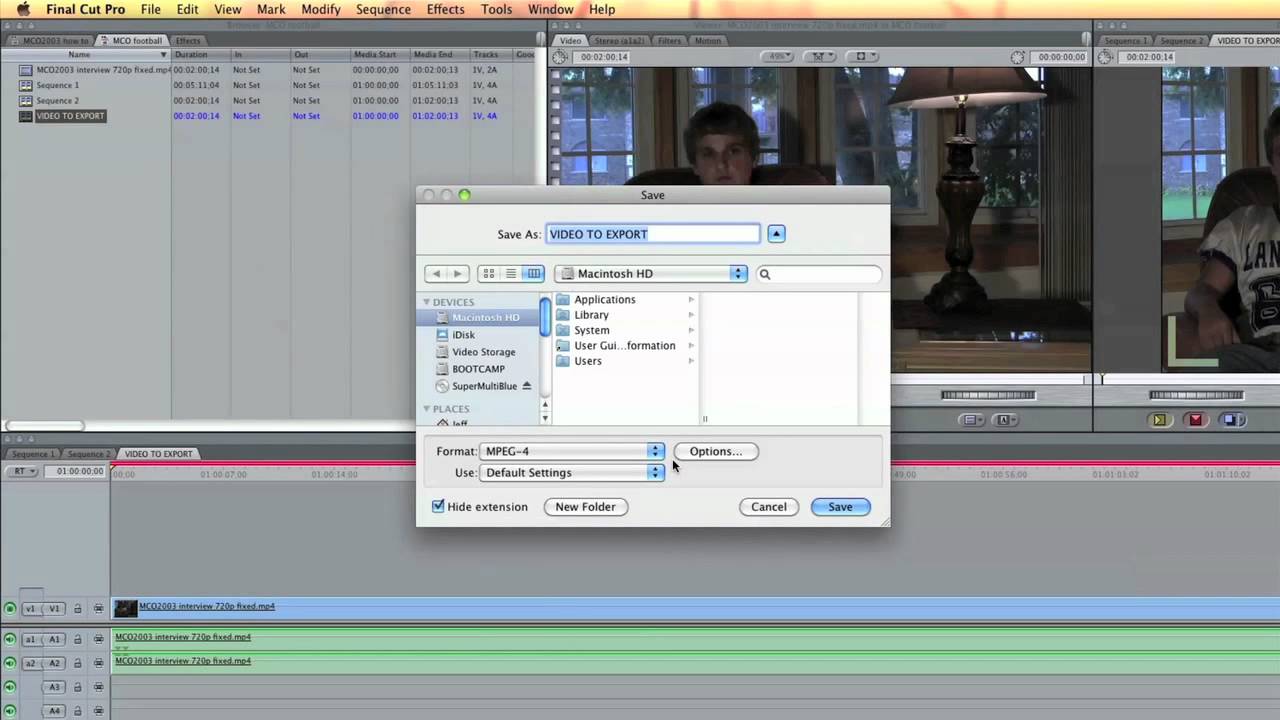Select Video Storage drive in sidebar
This screenshot has height=720, width=1280.
click(483, 352)
